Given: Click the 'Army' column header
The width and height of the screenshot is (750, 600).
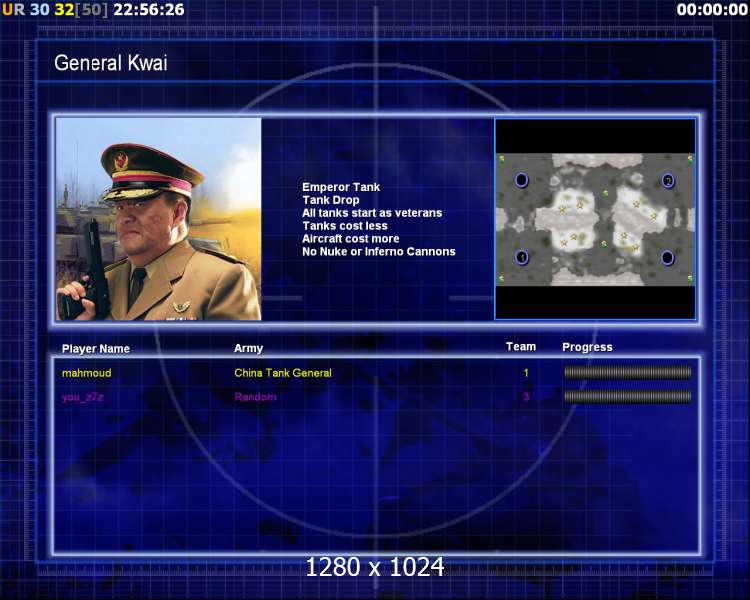Looking at the screenshot, I should point(248,348).
